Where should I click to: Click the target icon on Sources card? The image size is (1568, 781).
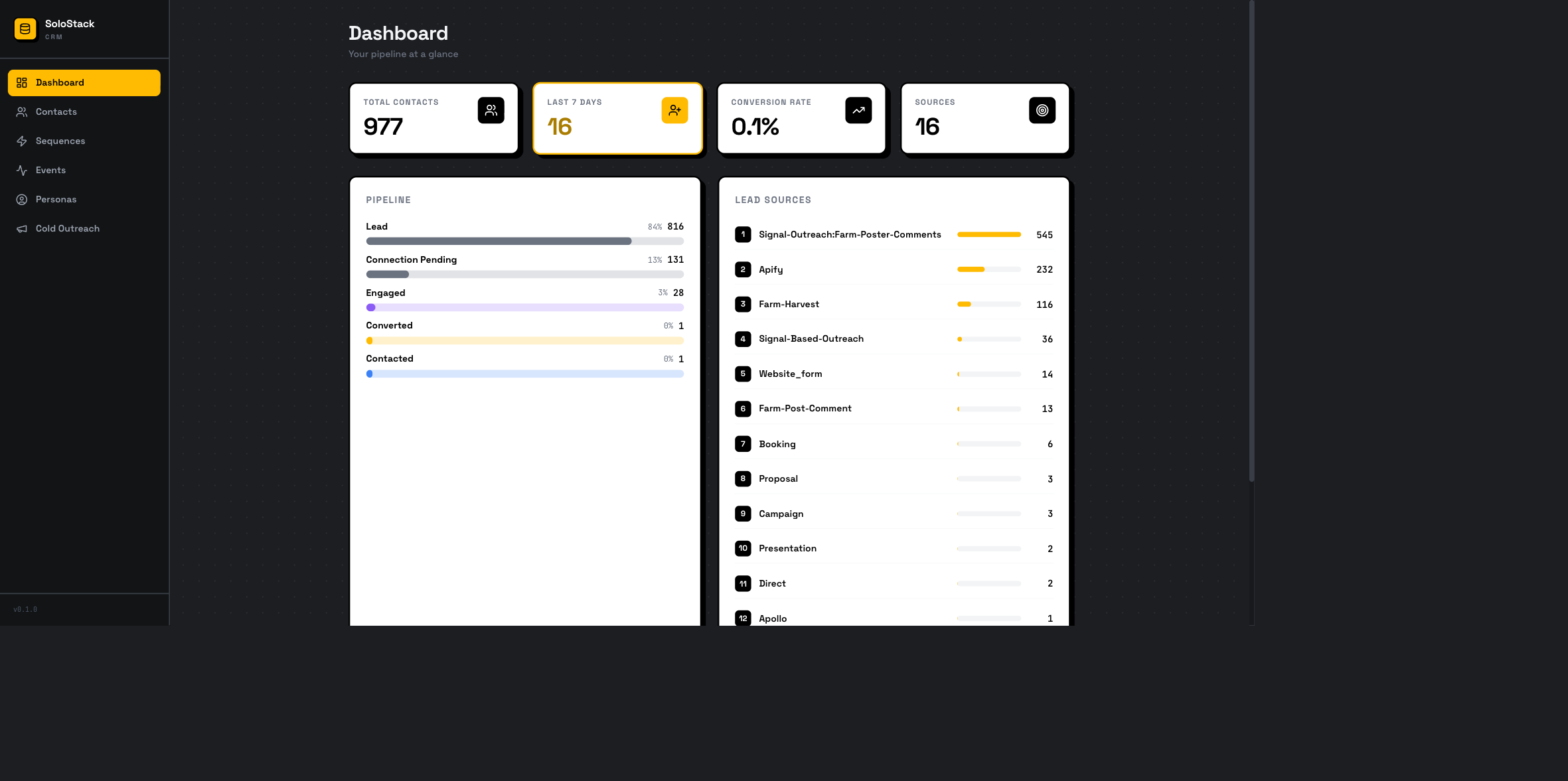pyautogui.click(x=1042, y=110)
